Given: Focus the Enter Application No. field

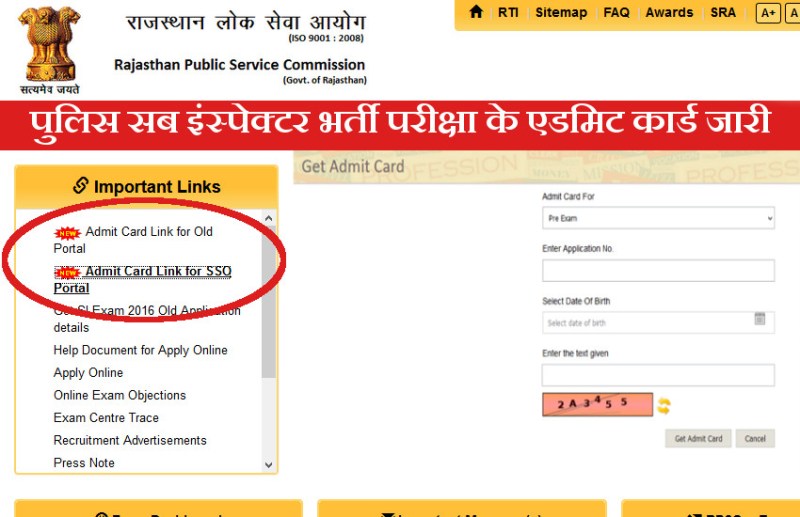Looking at the screenshot, I should (658, 270).
